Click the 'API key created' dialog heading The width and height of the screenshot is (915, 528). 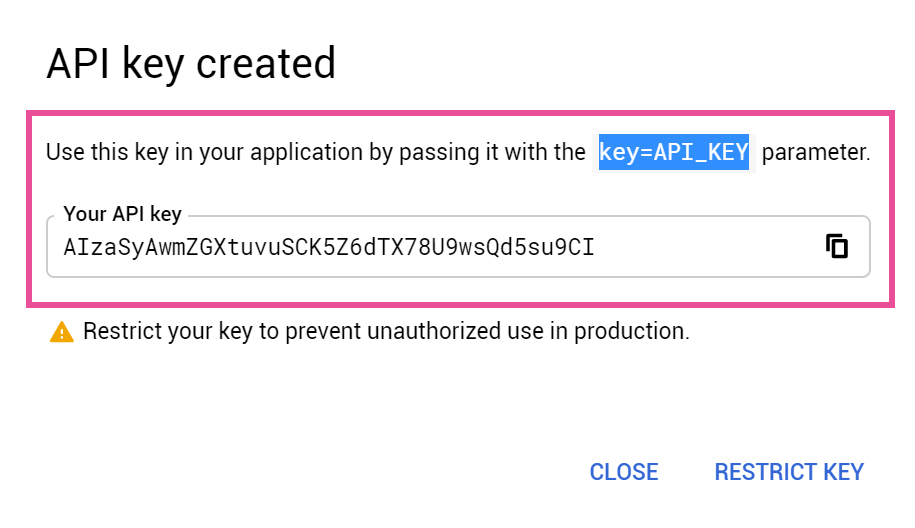pos(191,63)
